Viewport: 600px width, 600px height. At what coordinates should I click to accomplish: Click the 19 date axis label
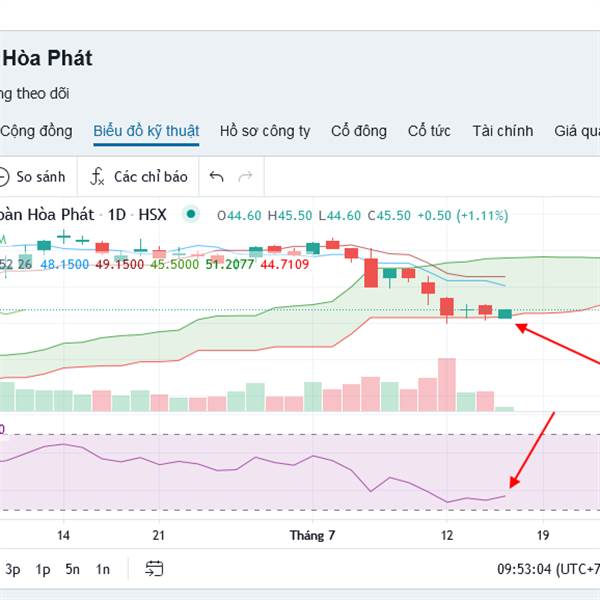pyautogui.click(x=543, y=535)
